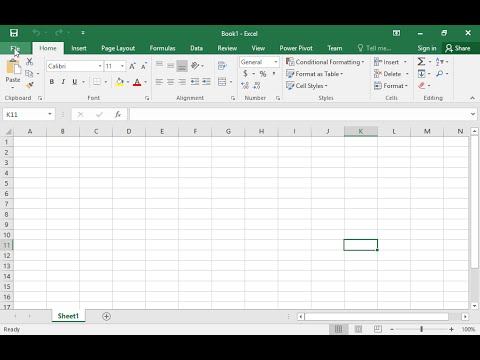Set Middle Align for cell text

[170, 65]
